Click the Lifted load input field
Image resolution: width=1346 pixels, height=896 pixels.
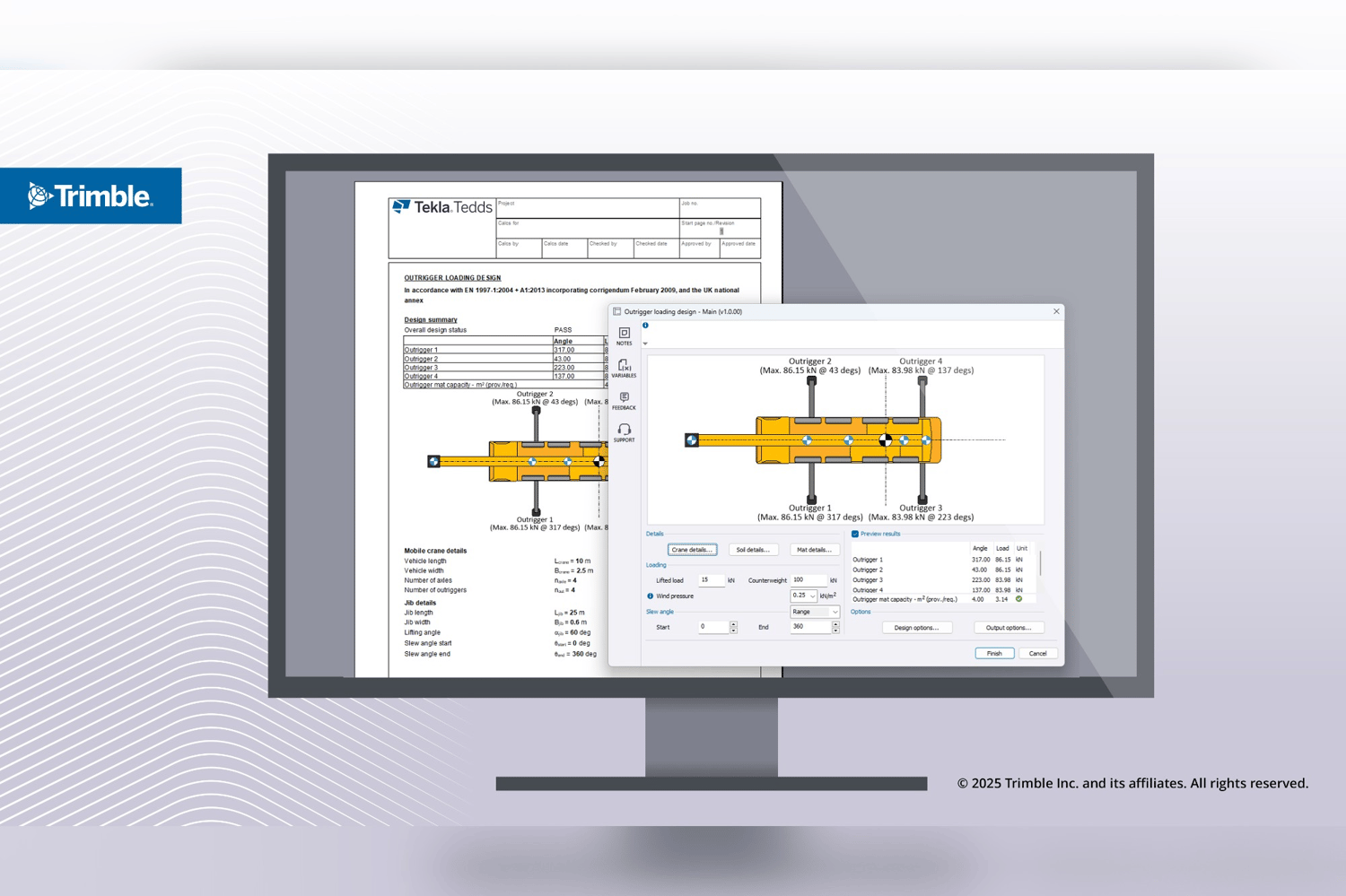click(711, 580)
